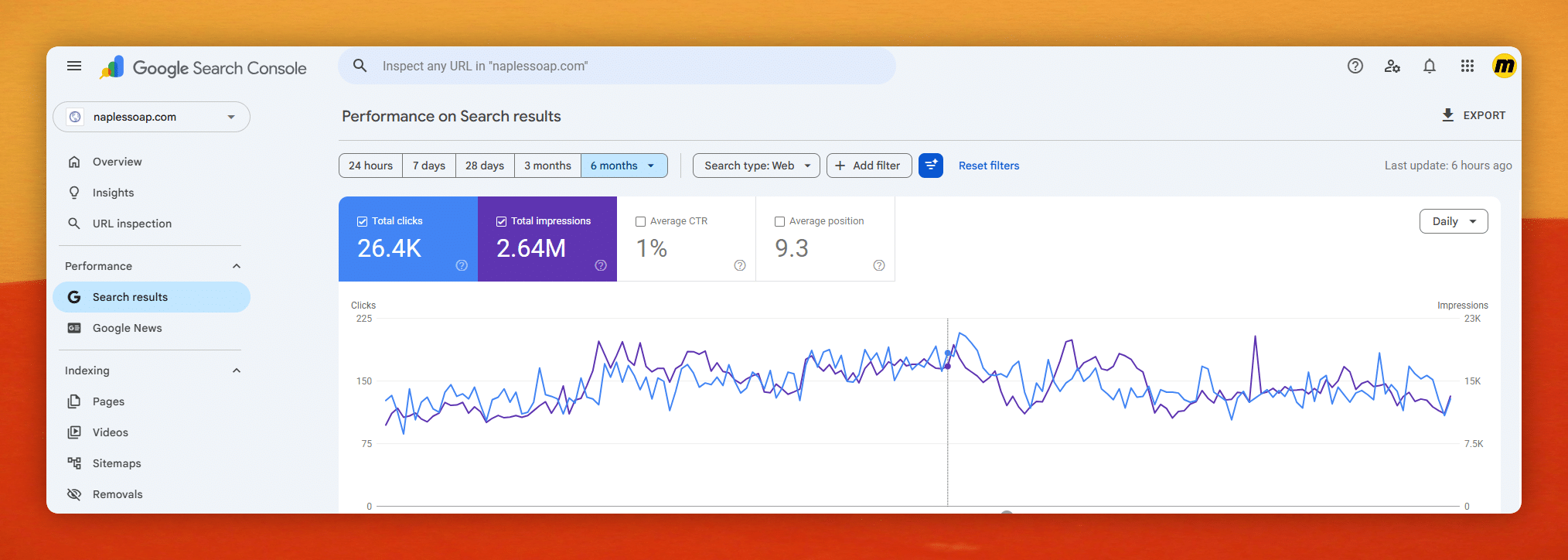Open the naplessoap.com property dropdown

tap(152, 117)
